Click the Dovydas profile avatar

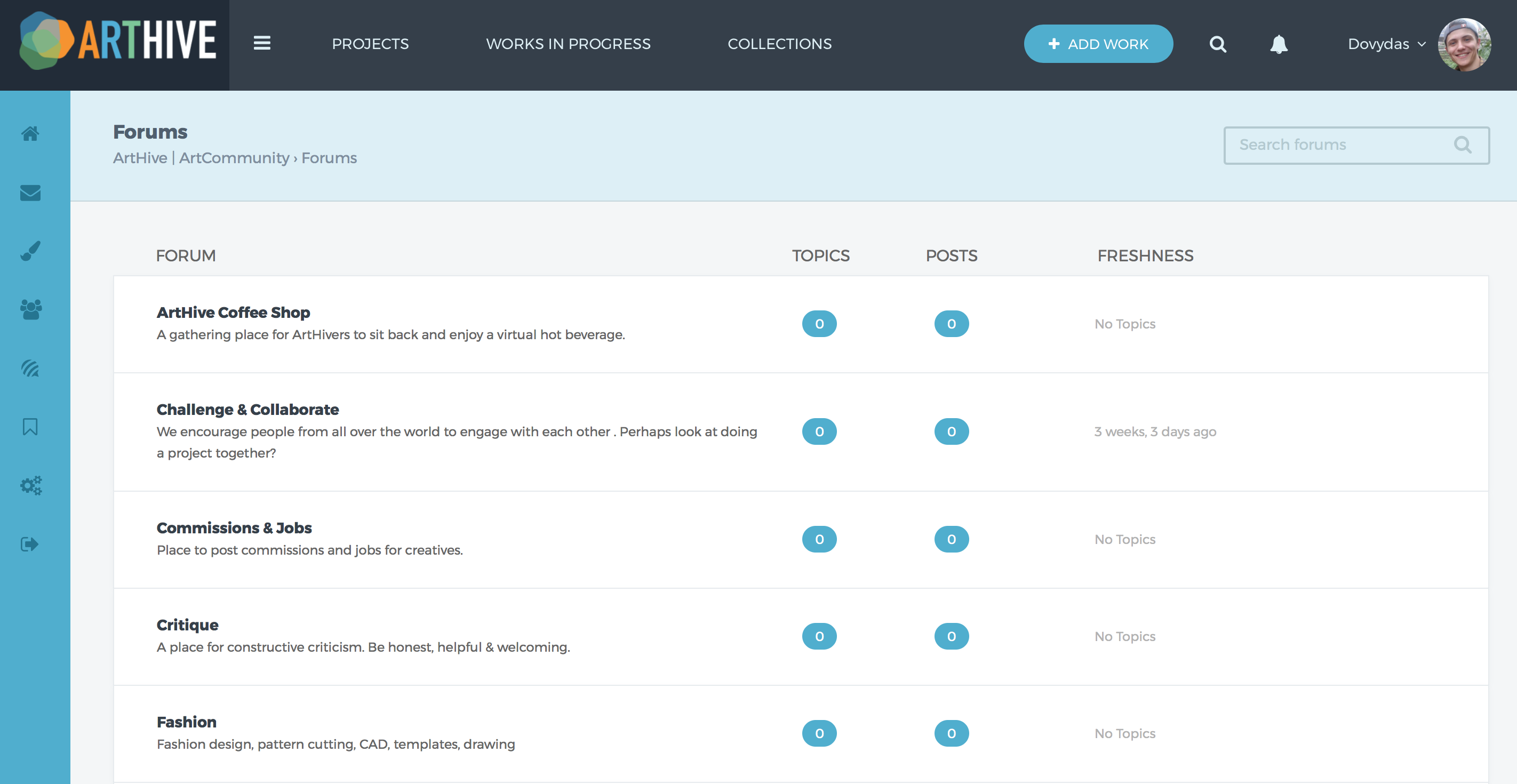tap(1464, 44)
